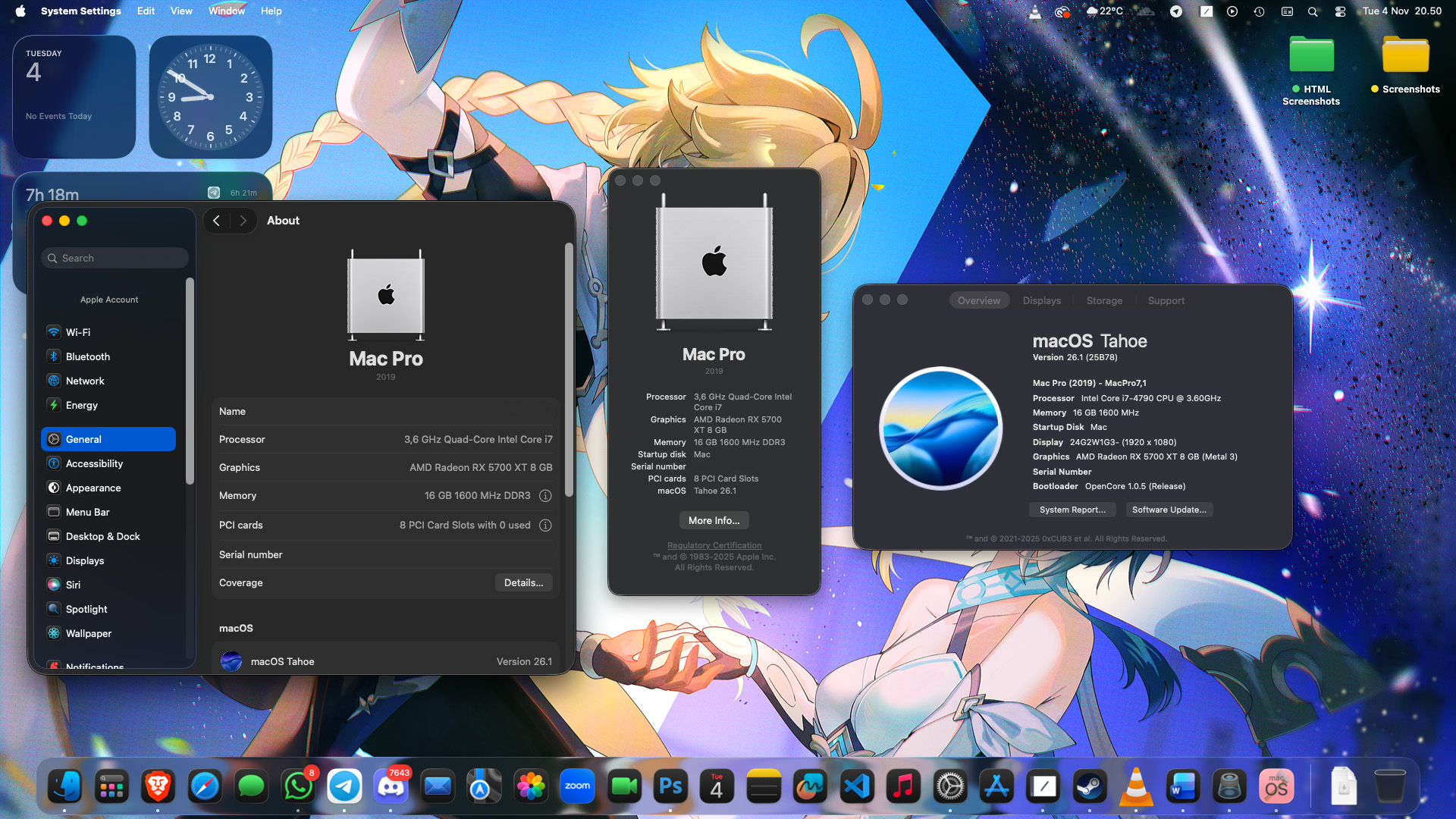The height and width of the screenshot is (819, 1456).
Task: Click the search field in System Settings
Action: point(114,258)
